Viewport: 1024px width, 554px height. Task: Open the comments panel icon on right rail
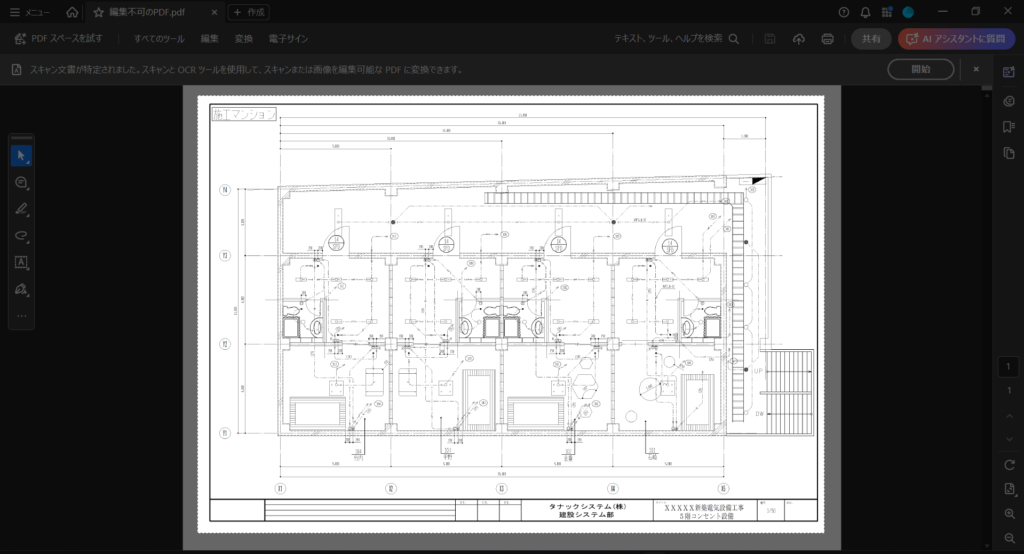pos(1009,101)
